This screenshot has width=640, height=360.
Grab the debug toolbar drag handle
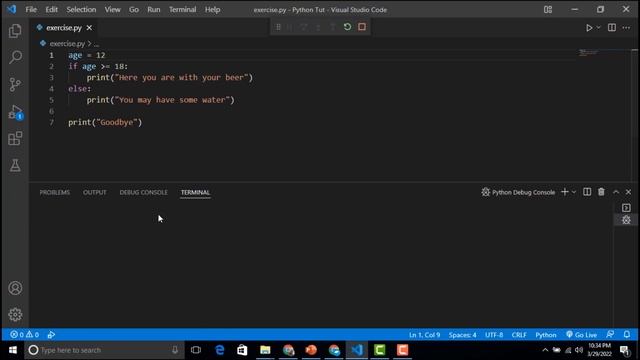click(278, 27)
